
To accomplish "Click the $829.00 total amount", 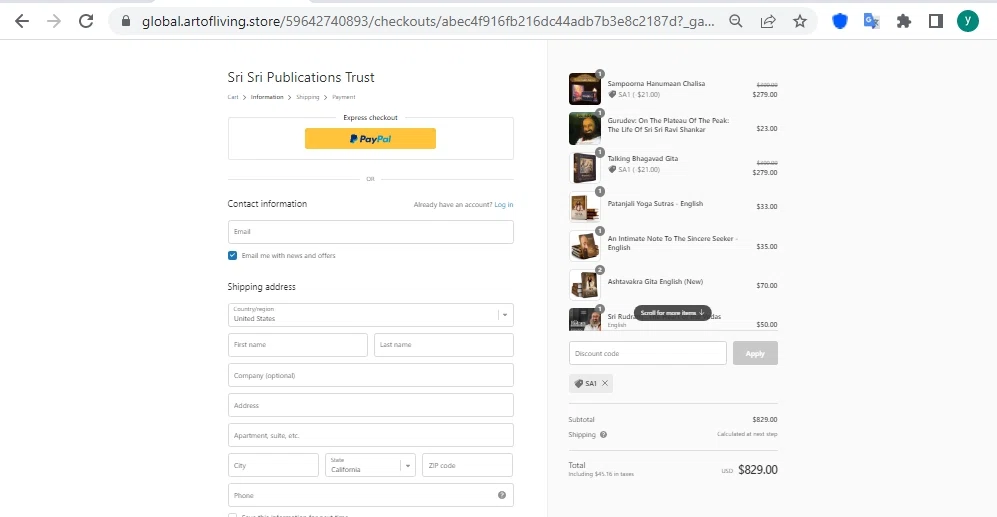I will tap(758, 470).
